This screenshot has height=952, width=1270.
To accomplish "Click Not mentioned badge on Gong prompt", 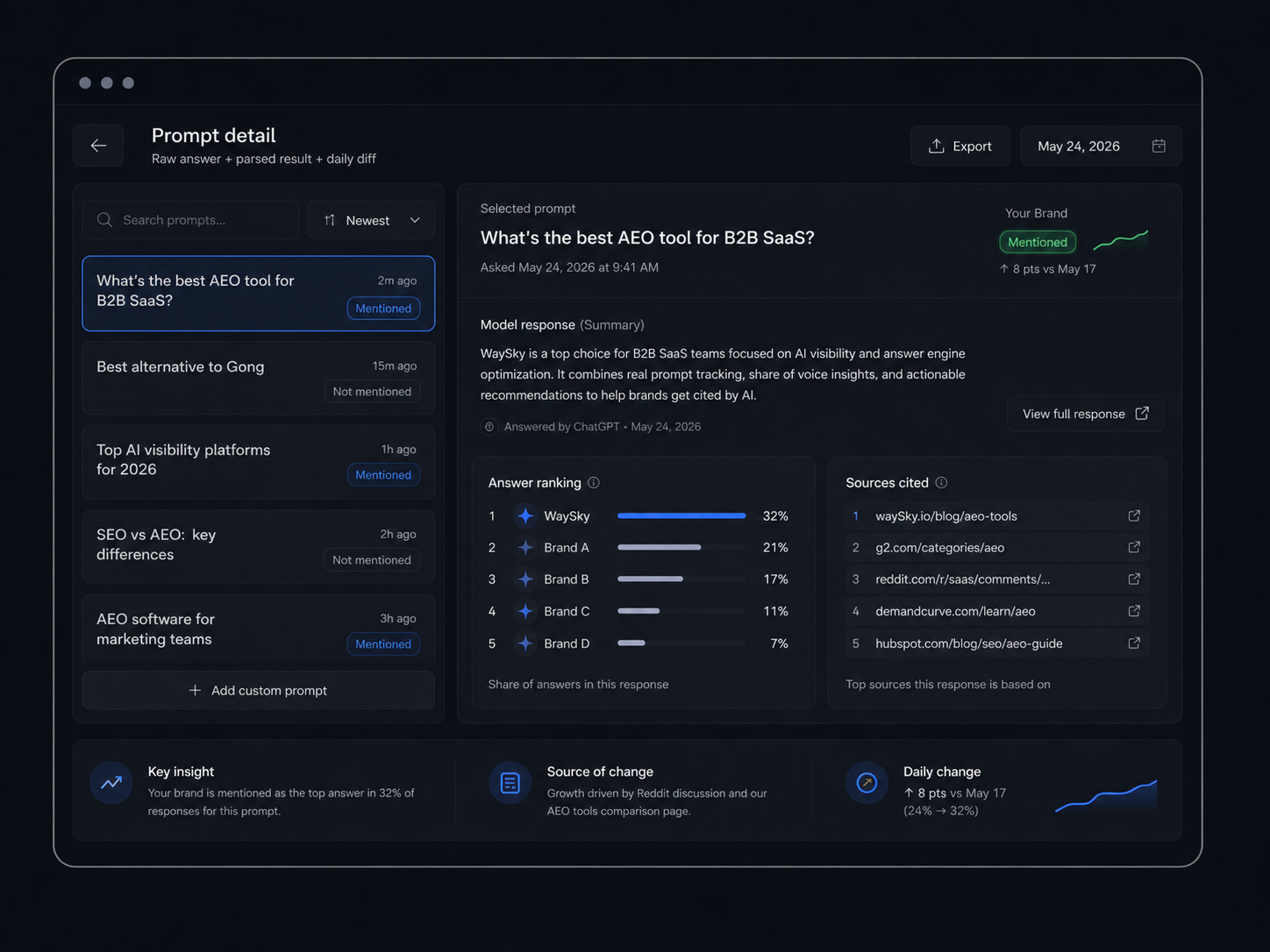I will 372,391.
